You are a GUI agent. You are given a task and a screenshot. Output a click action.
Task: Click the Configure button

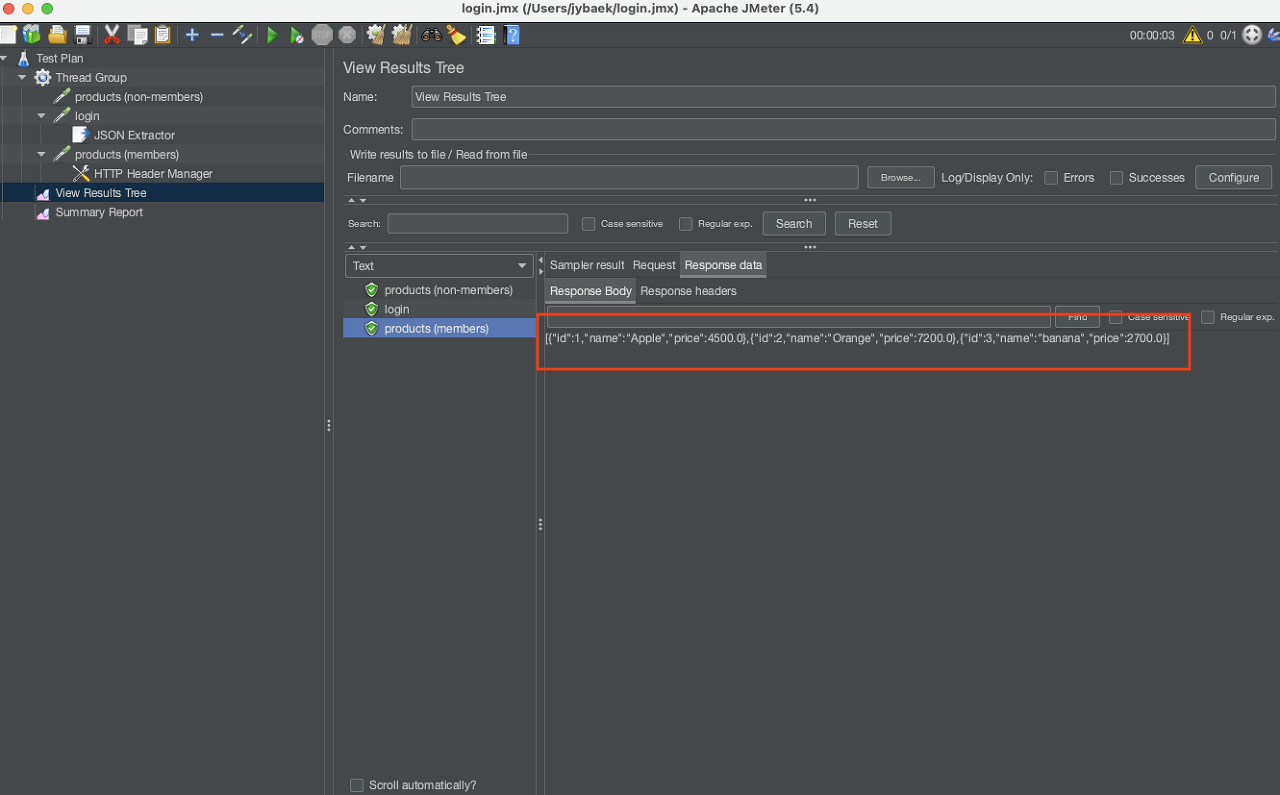tap(1233, 178)
